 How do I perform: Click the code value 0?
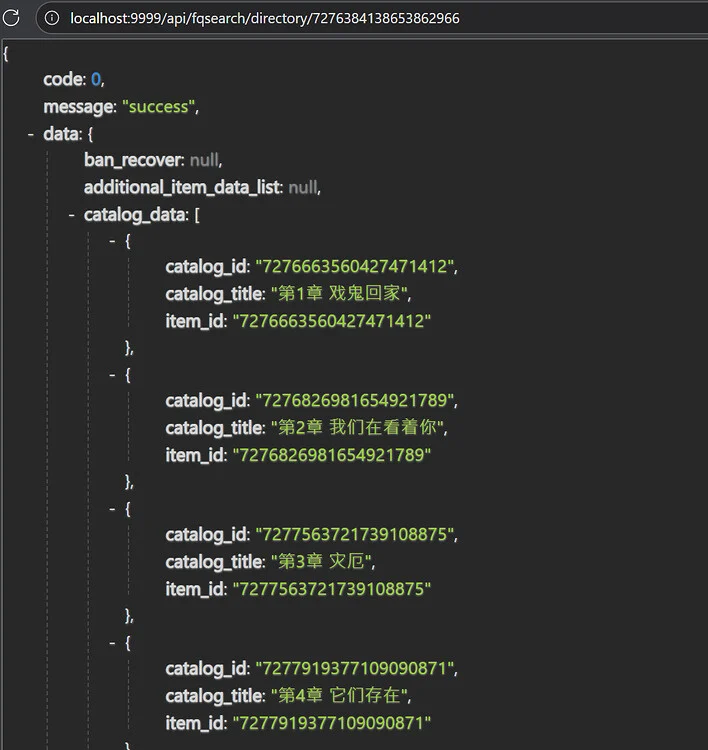[96, 80]
